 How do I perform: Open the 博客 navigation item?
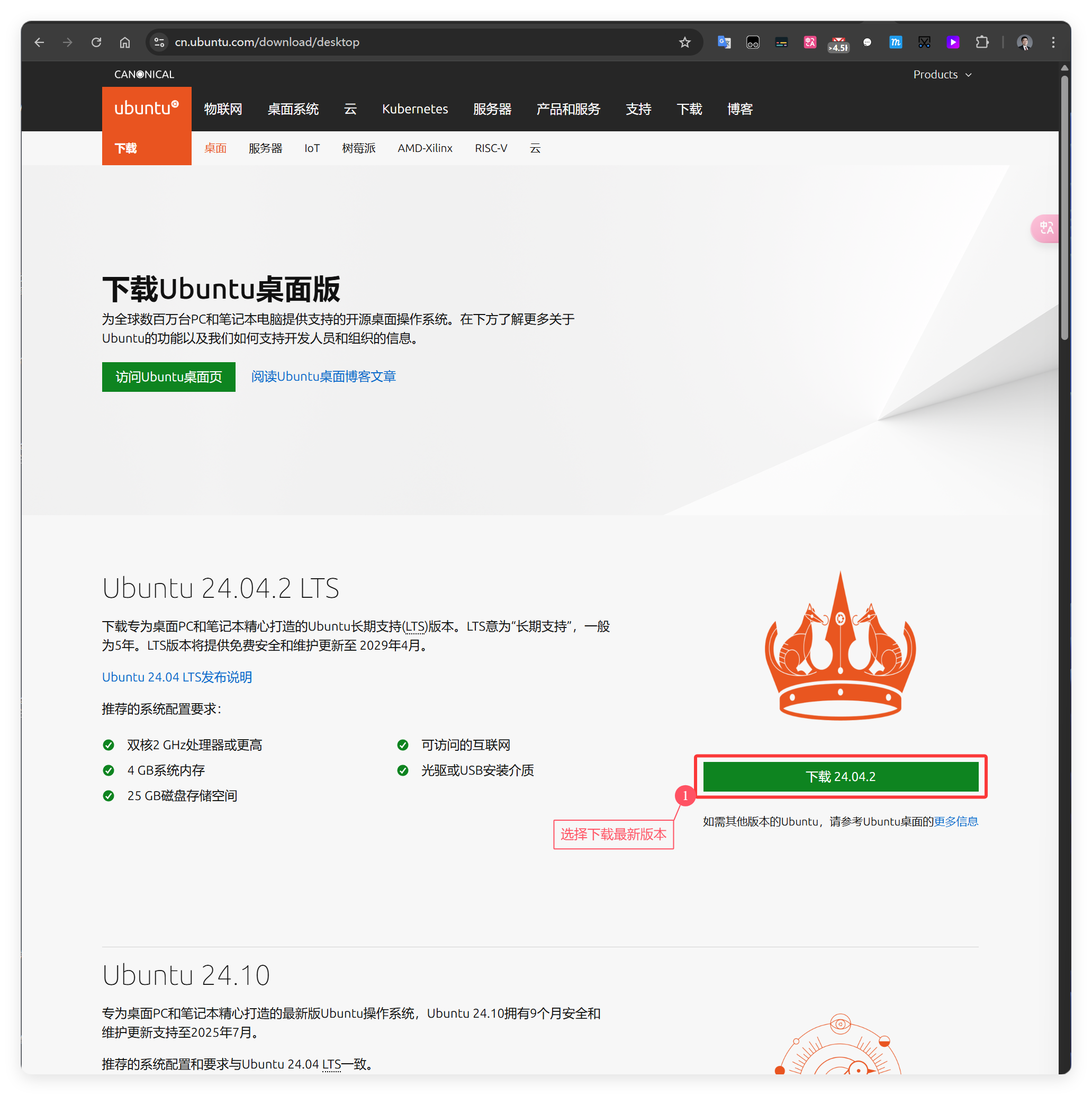(739, 109)
